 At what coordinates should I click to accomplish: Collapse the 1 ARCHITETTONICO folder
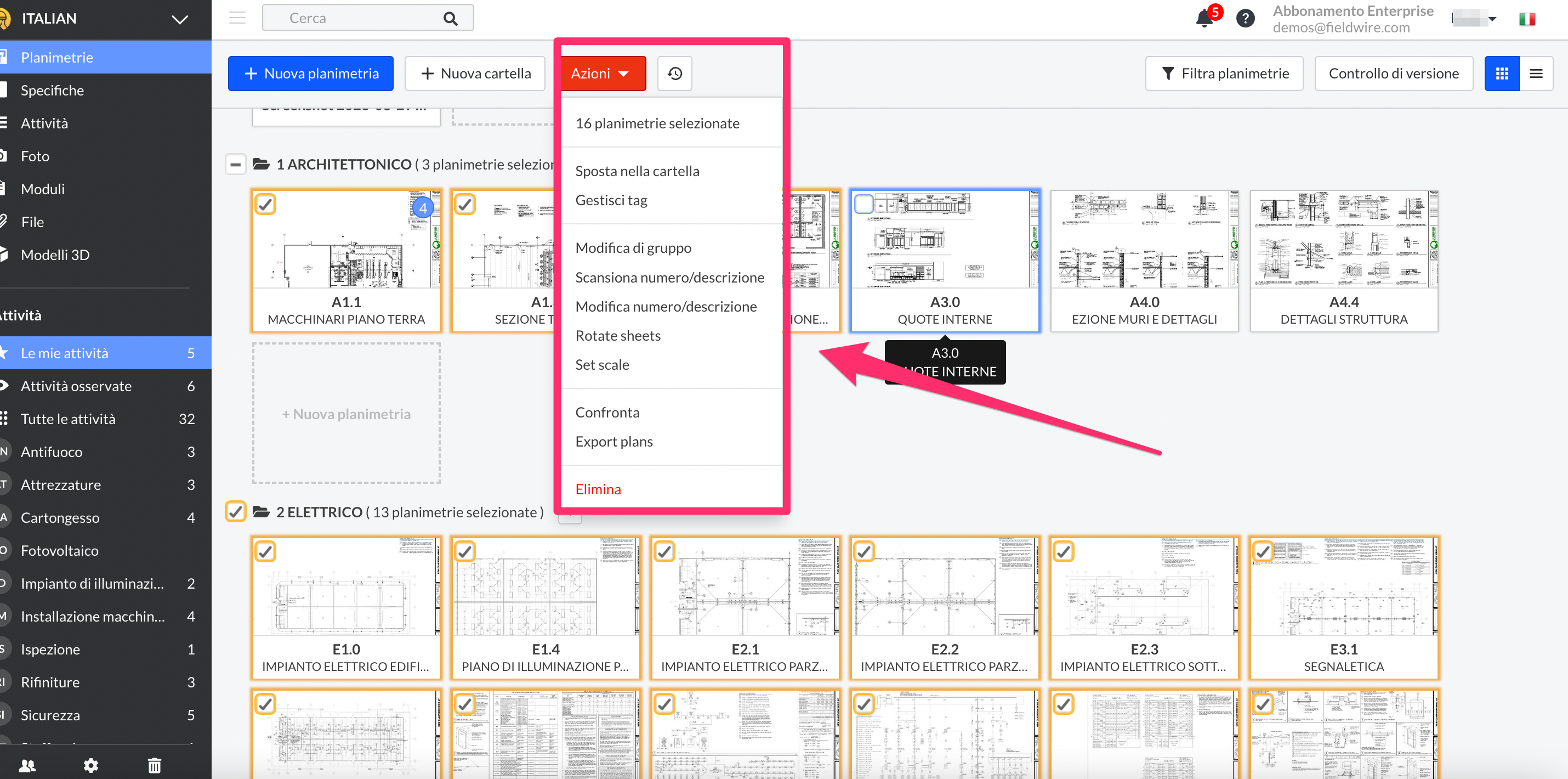click(236, 165)
